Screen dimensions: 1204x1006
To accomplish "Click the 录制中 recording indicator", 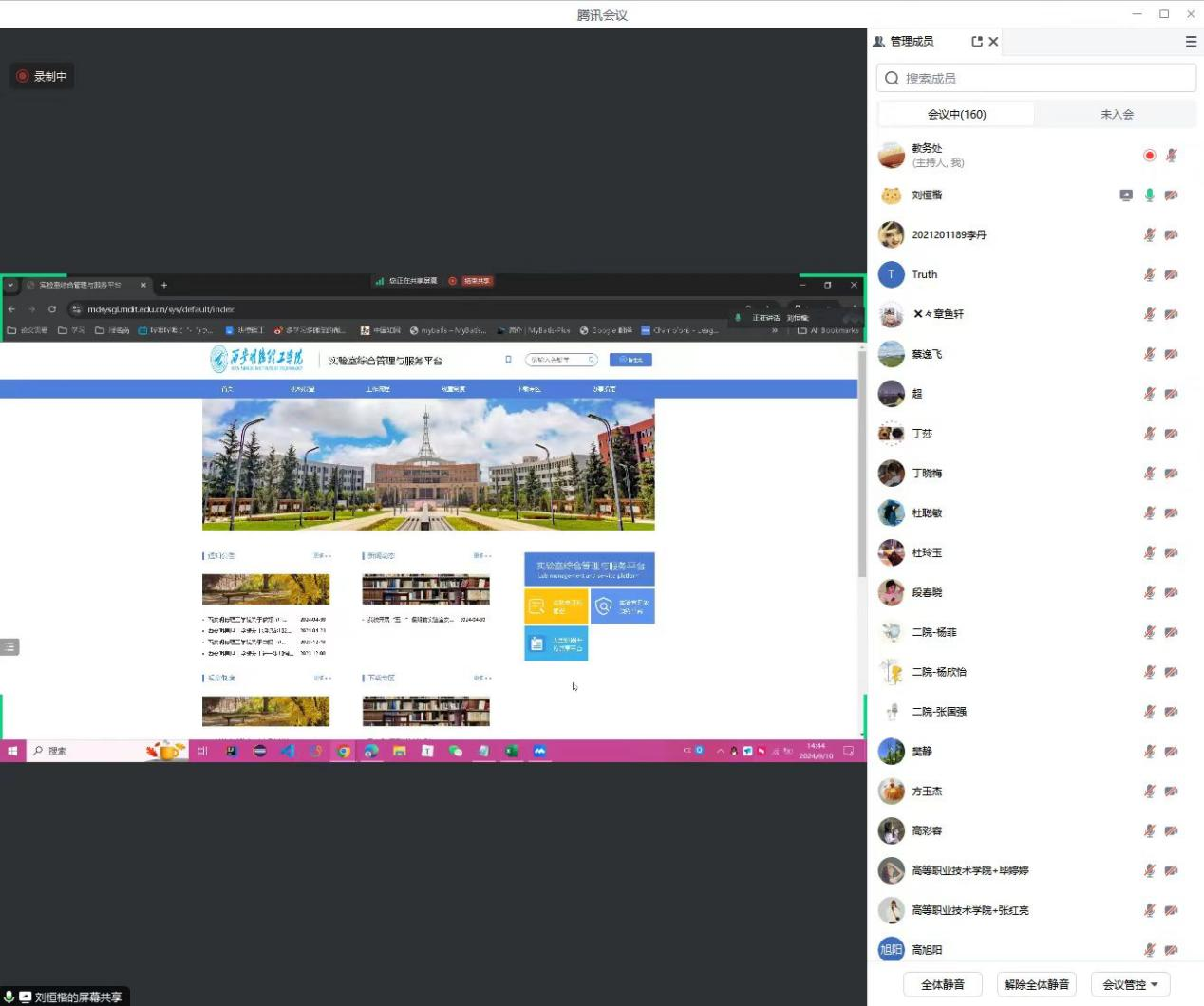I will click(42, 76).
